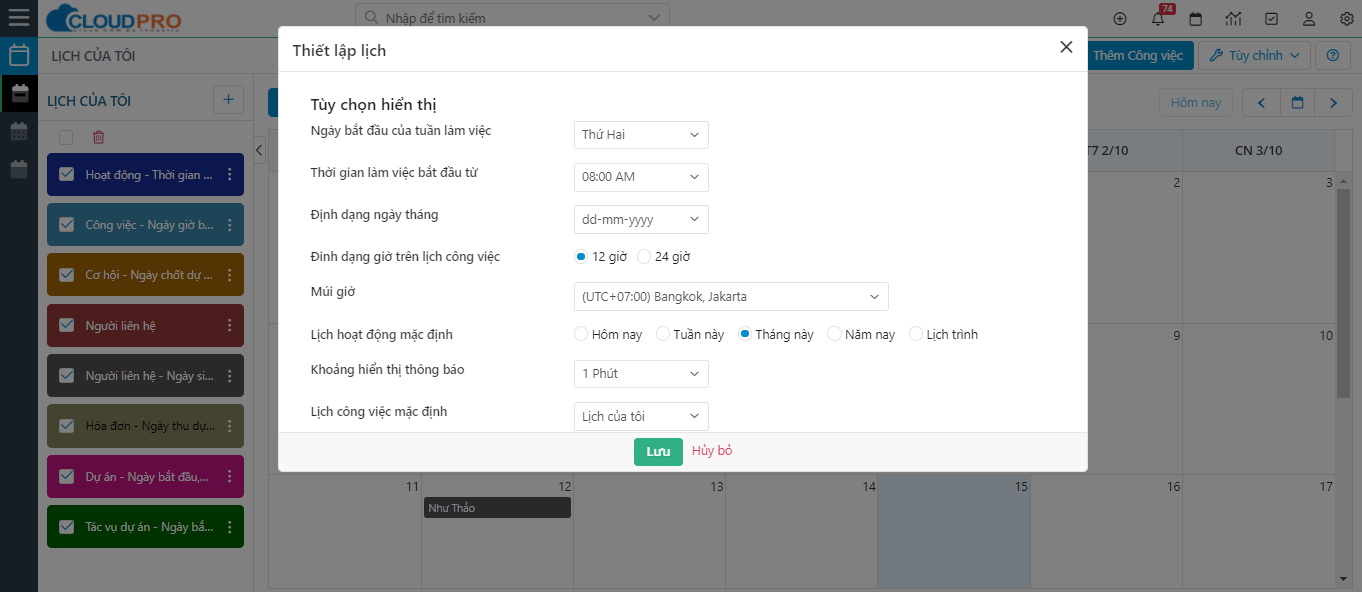Click the red trash delete icon
1362x592 pixels.
click(98, 137)
